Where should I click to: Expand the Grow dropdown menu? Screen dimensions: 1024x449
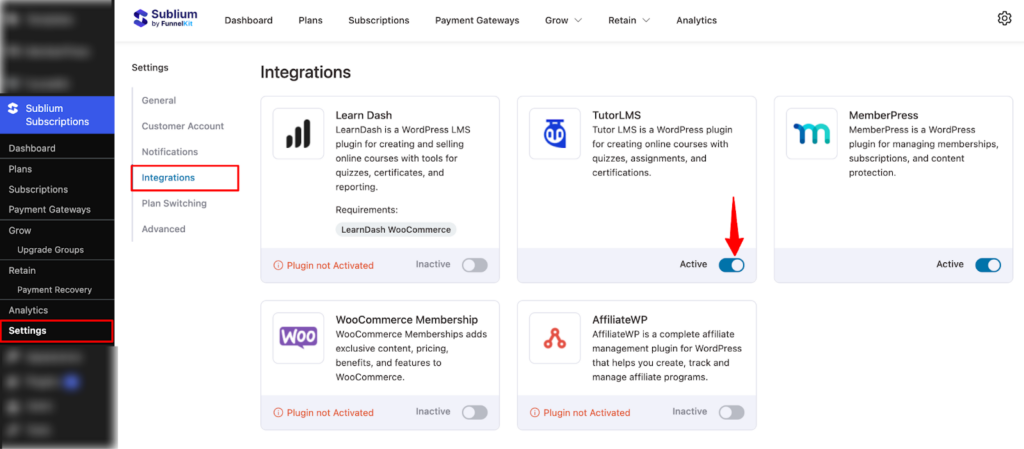563,20
